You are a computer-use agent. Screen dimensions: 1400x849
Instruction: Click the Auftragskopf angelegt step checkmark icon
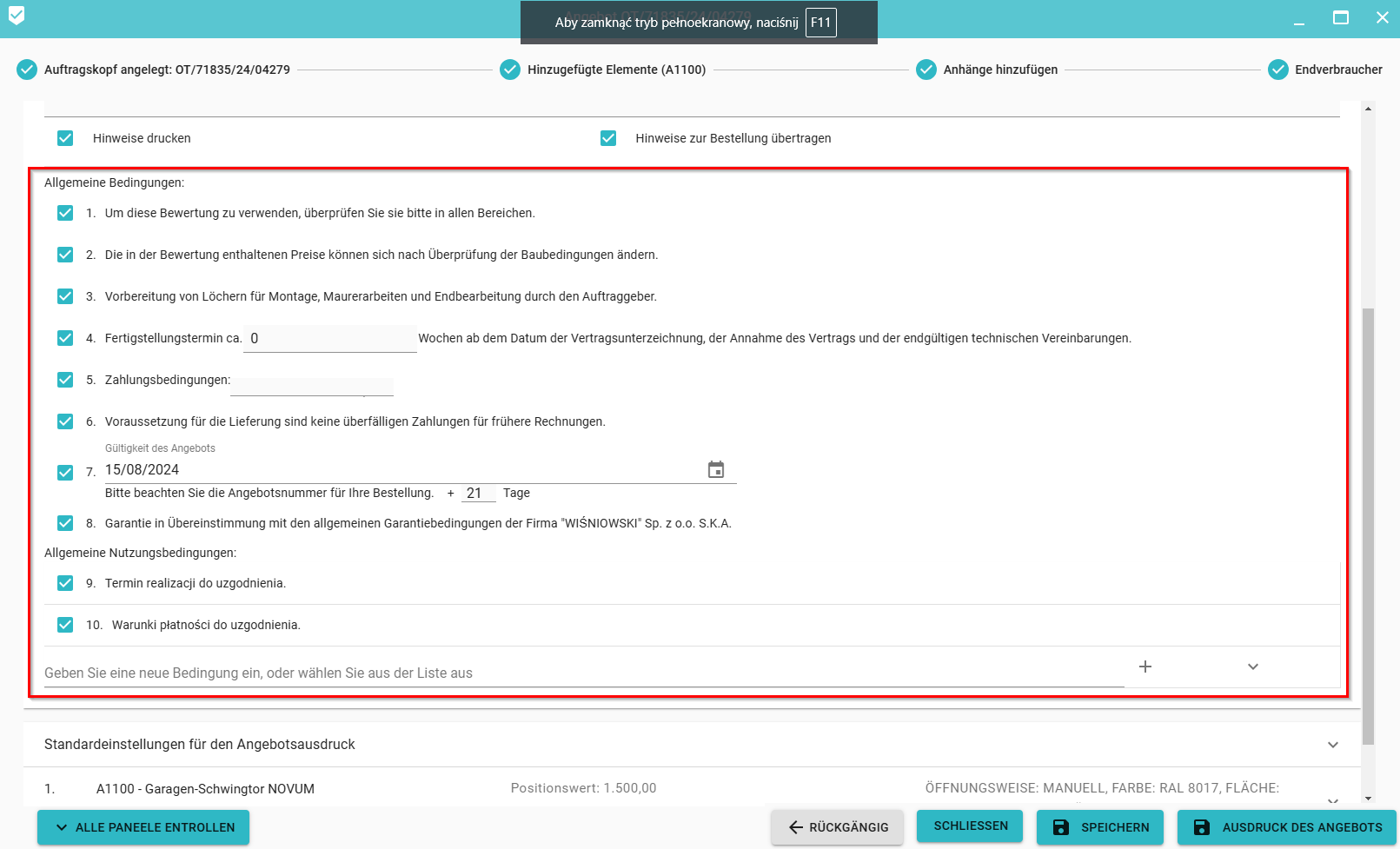tap(27, 70)
